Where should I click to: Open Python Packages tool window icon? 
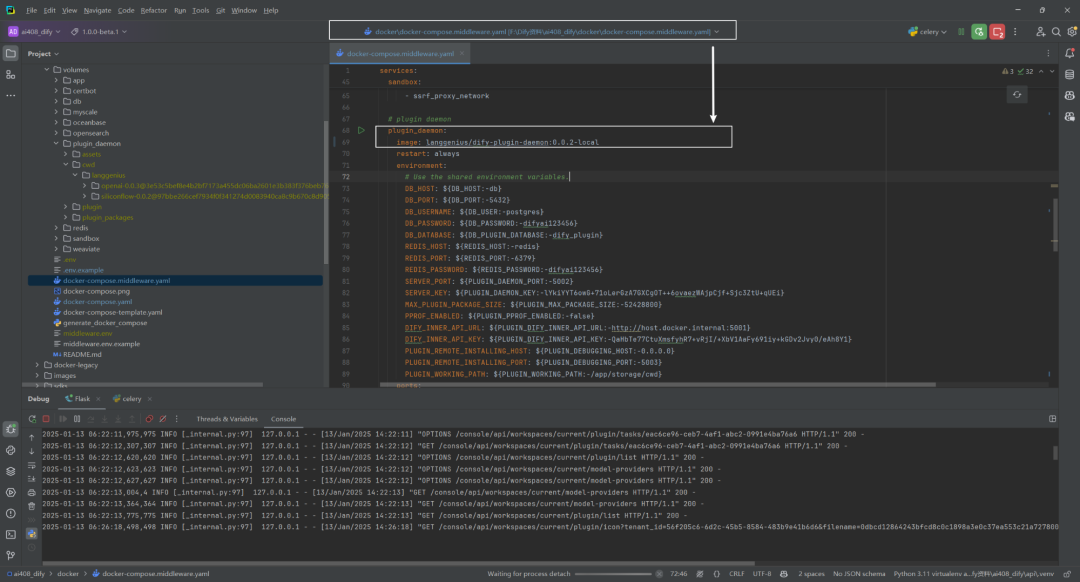tap(10, 472)
